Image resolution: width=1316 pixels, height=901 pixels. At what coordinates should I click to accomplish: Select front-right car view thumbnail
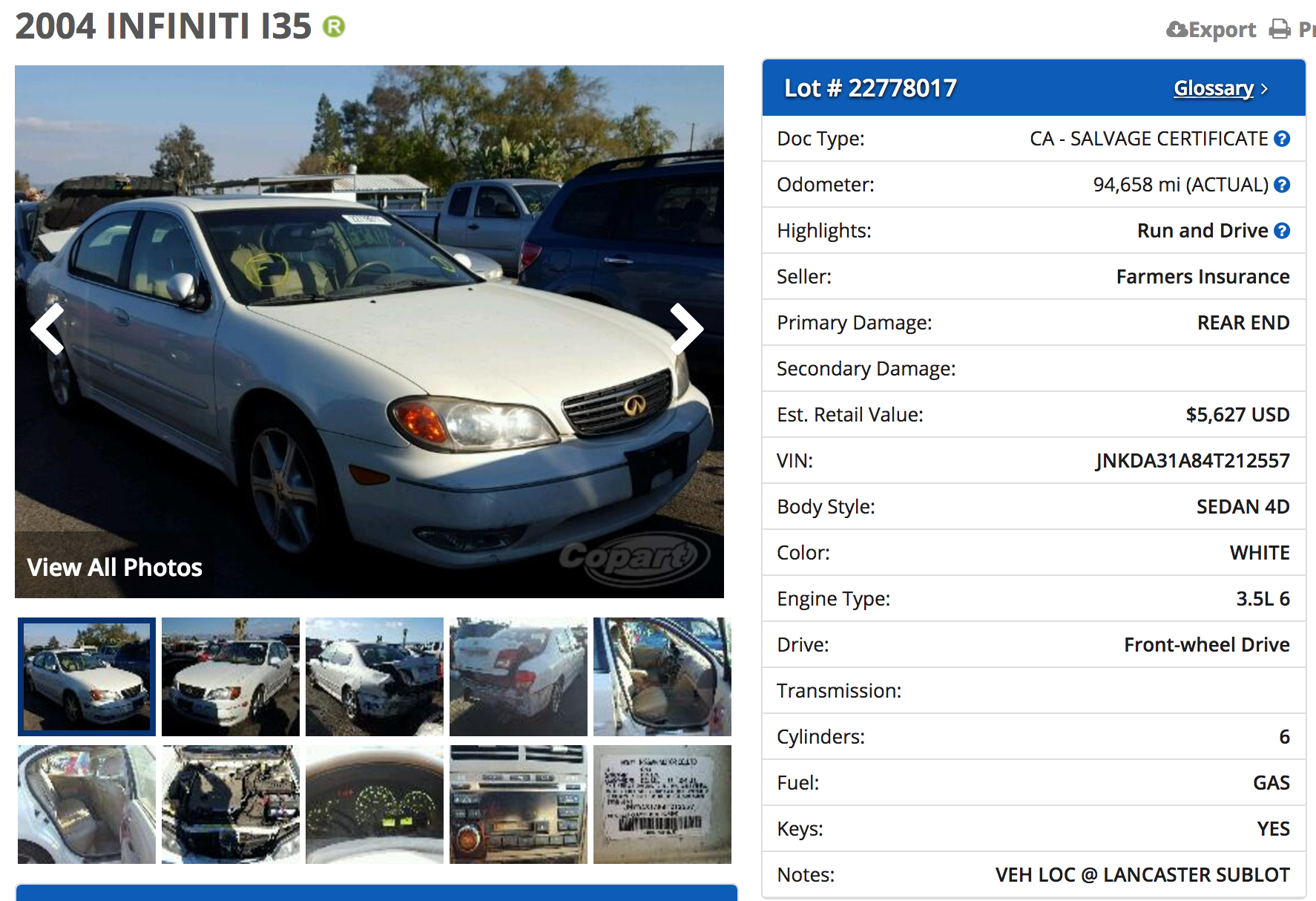[231, 677]
